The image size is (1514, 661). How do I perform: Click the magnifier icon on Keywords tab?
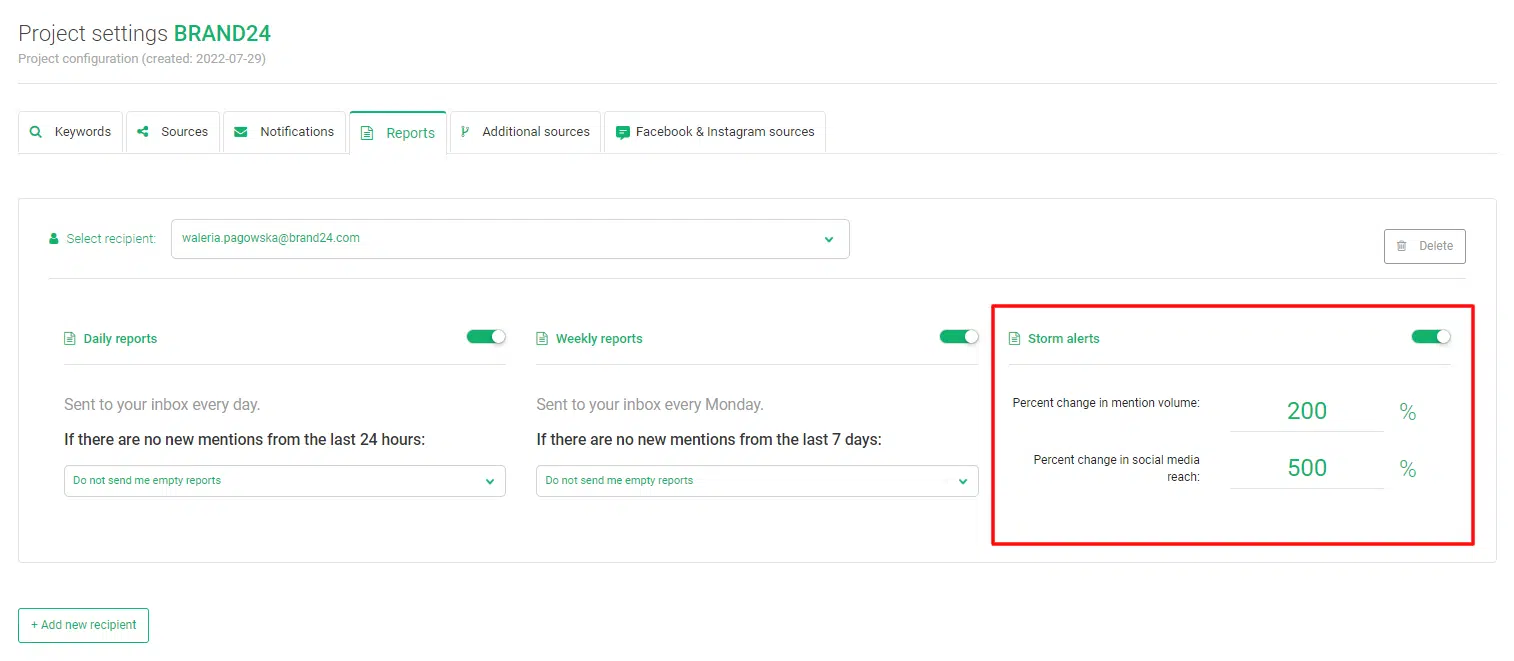point(36,132)
